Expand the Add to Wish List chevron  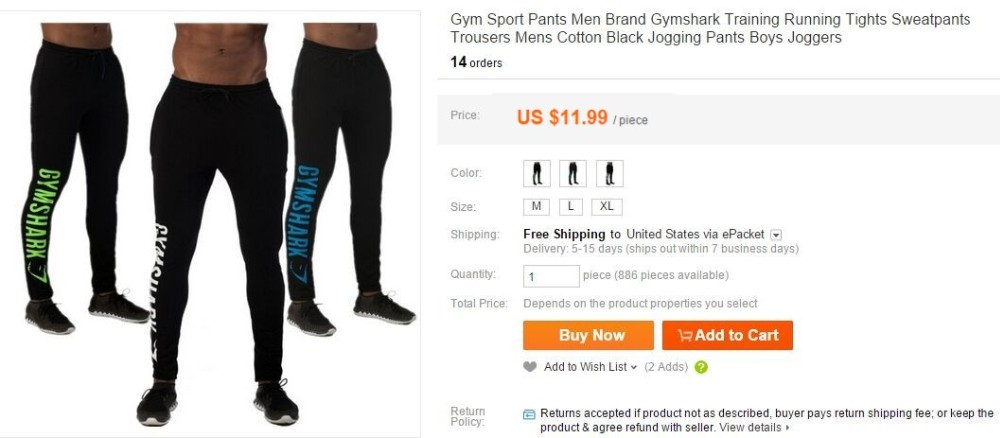pyautogui.click(x=634, y=367)
